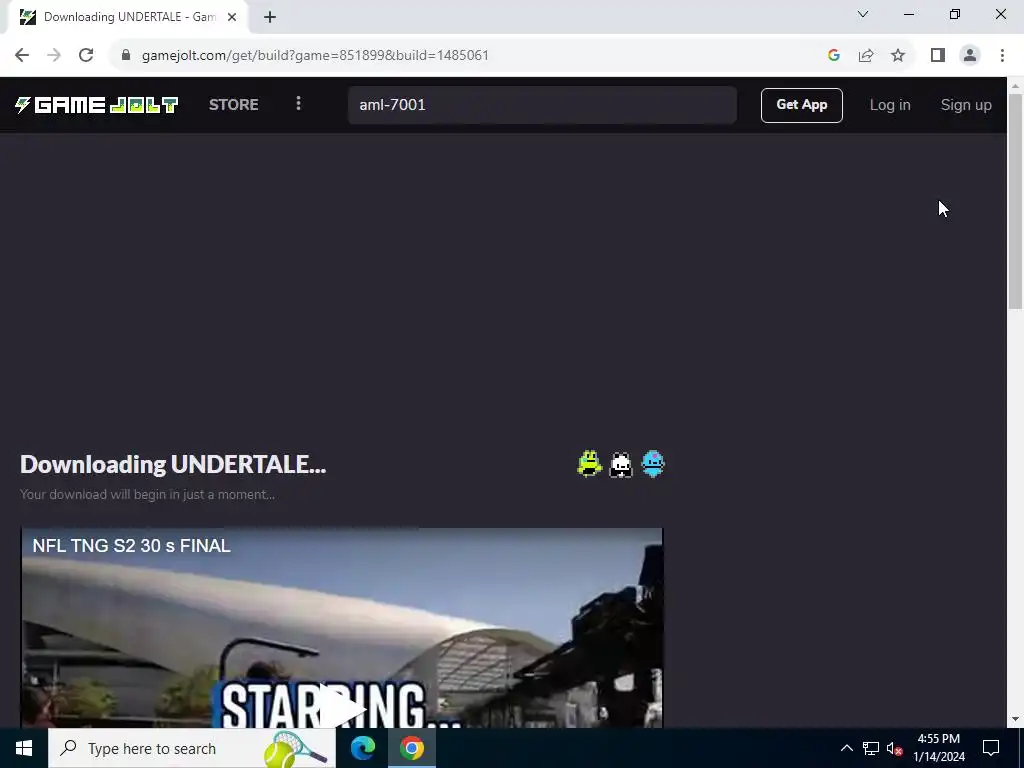The height and width of the screenshot is (768, 1024).
Task: Bookmark this page with star icon
Action: (898, 55)
